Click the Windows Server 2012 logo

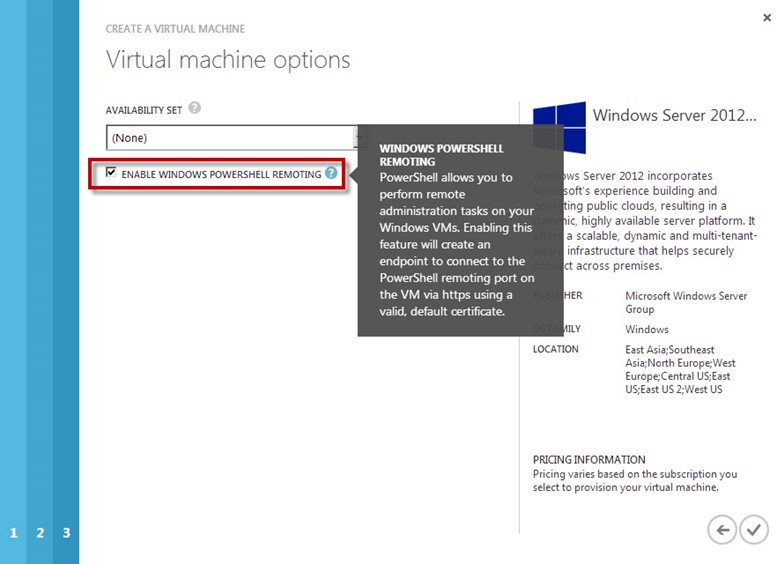click(559, 128)
